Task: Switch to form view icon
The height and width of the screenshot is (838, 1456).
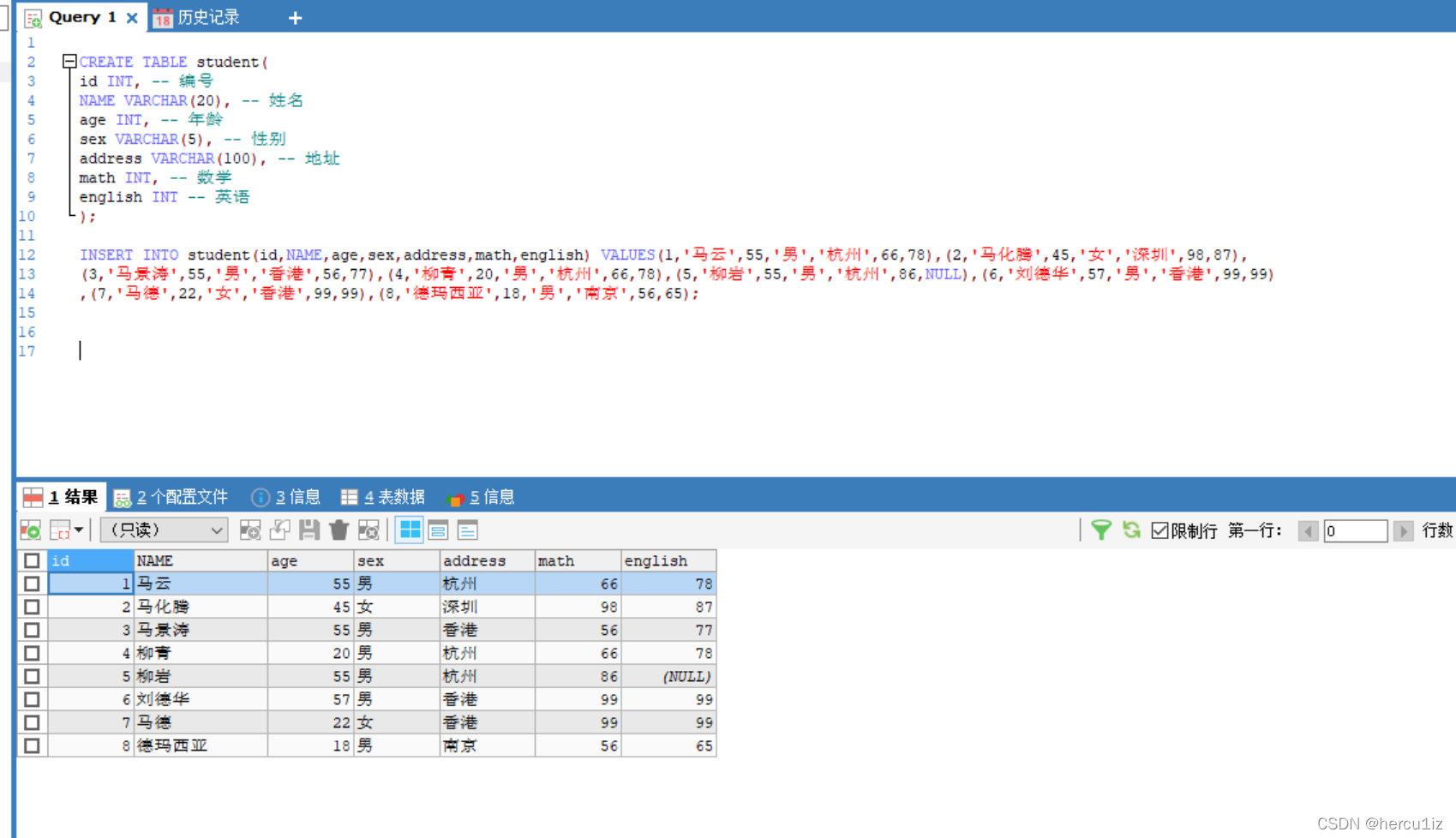Action: [x=438, y=530]
